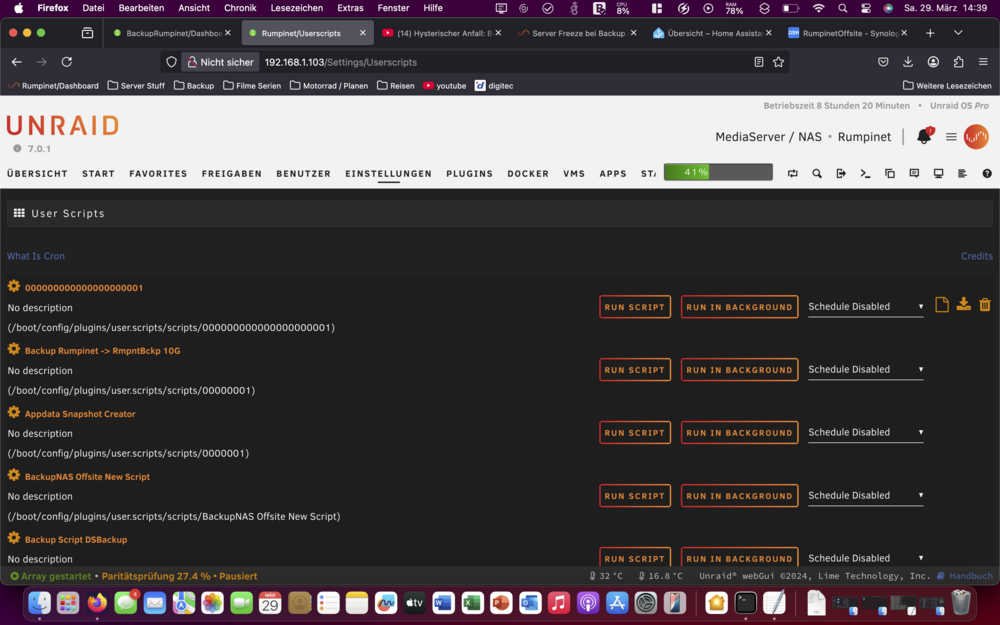1000x625 pixels.
Task: Click Unraid logo
Action: coord(62,126)
